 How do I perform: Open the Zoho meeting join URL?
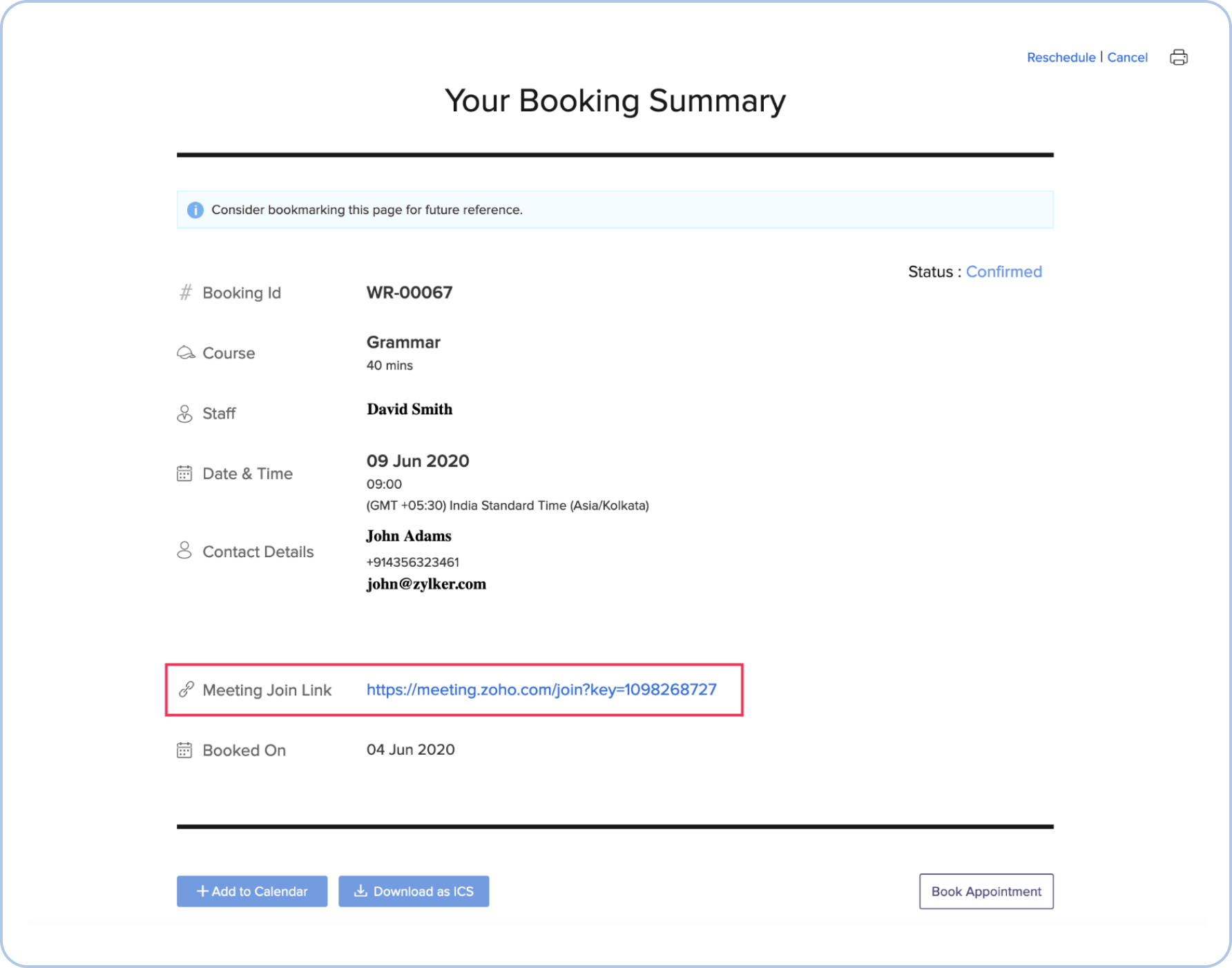pos(541,690)
